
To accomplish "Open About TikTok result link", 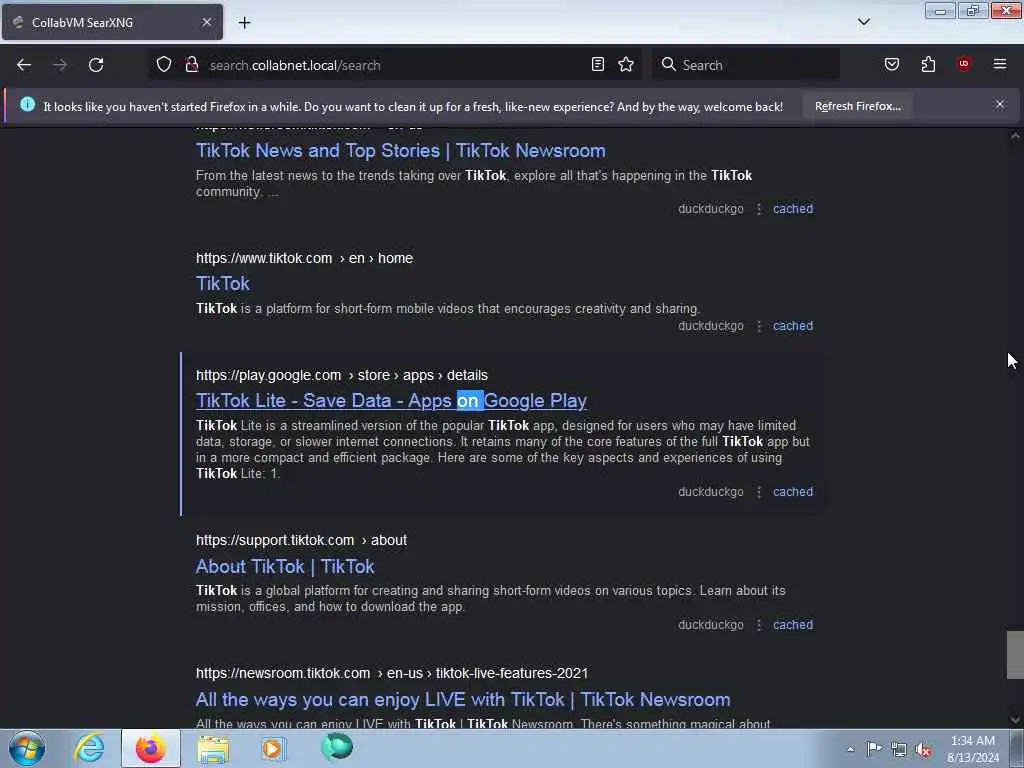I will pos(285,566).
